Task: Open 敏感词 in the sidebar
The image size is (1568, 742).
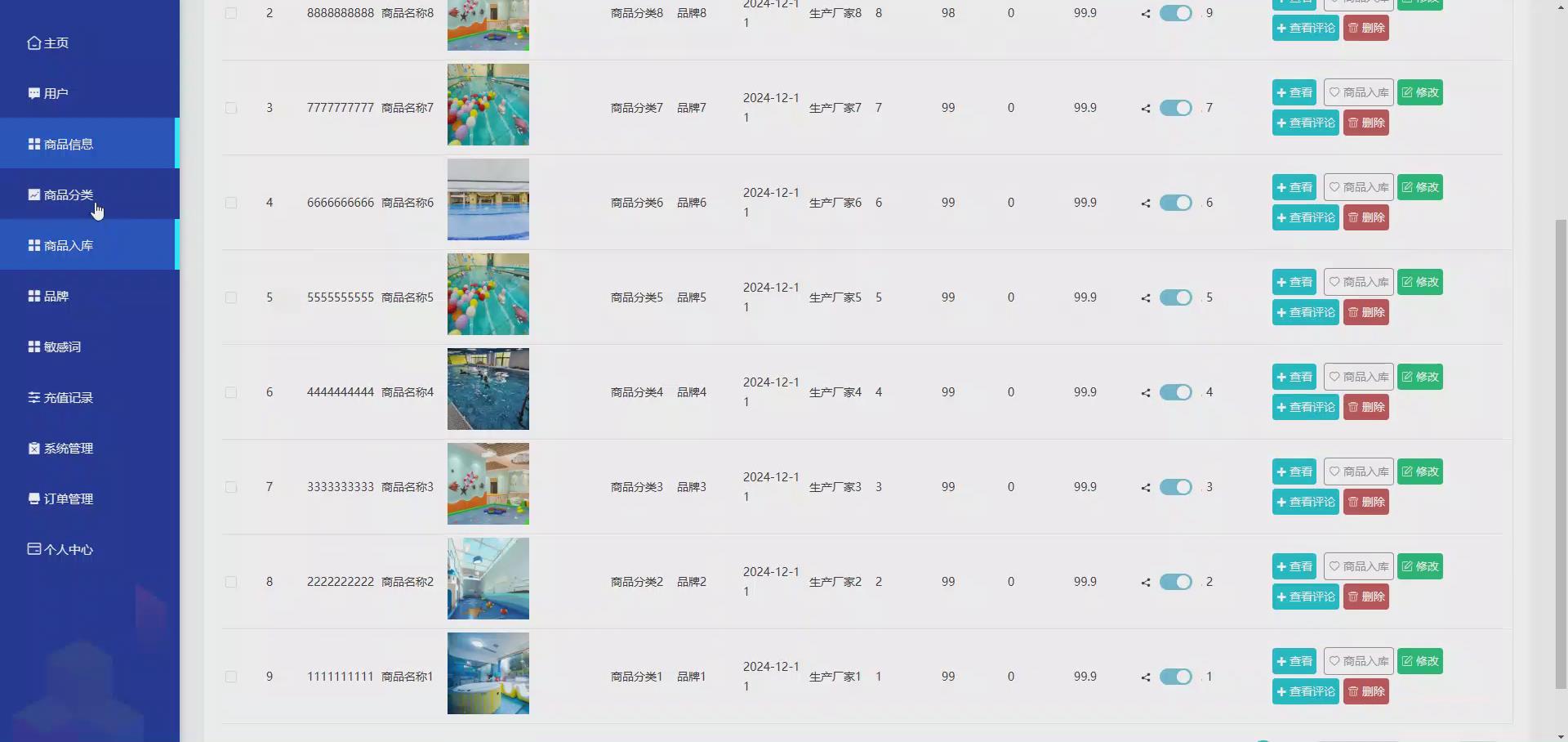Action: pos(90,346)
